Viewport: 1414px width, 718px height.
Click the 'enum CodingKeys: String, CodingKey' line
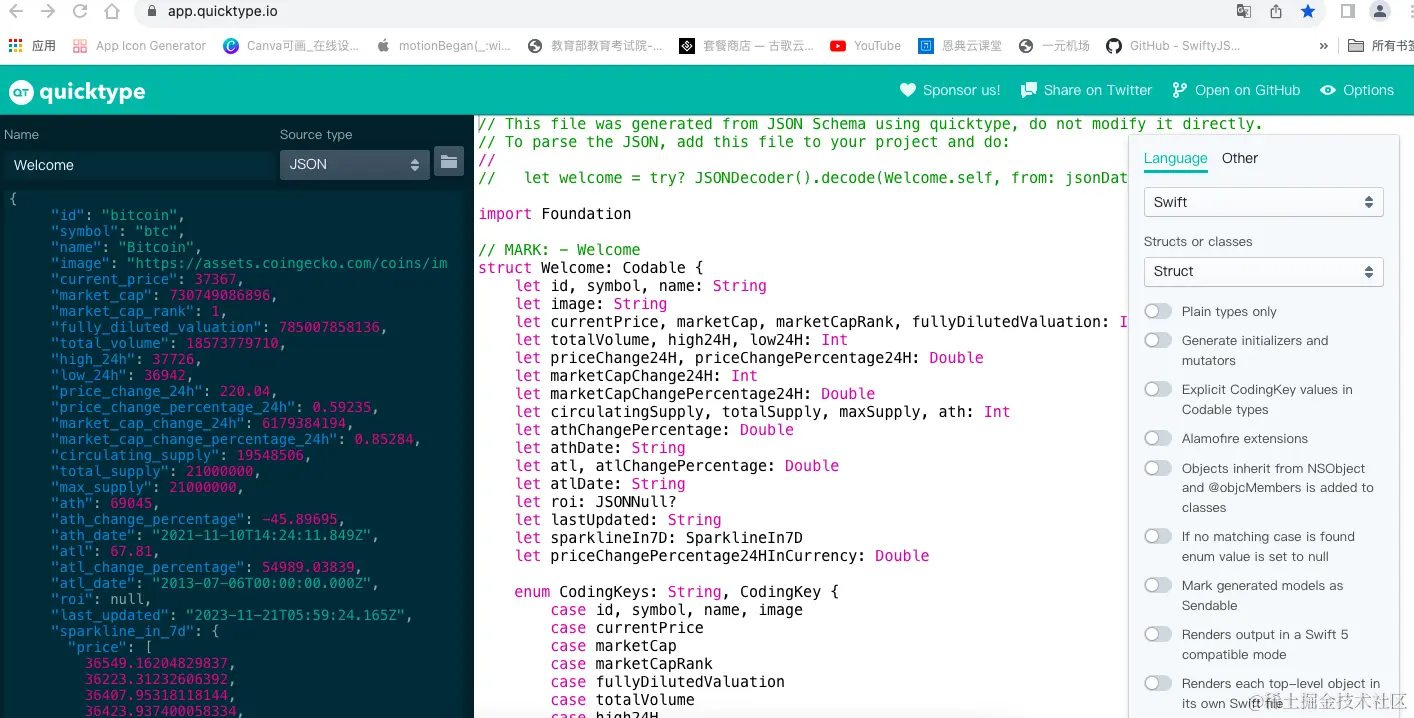[677, 592]
